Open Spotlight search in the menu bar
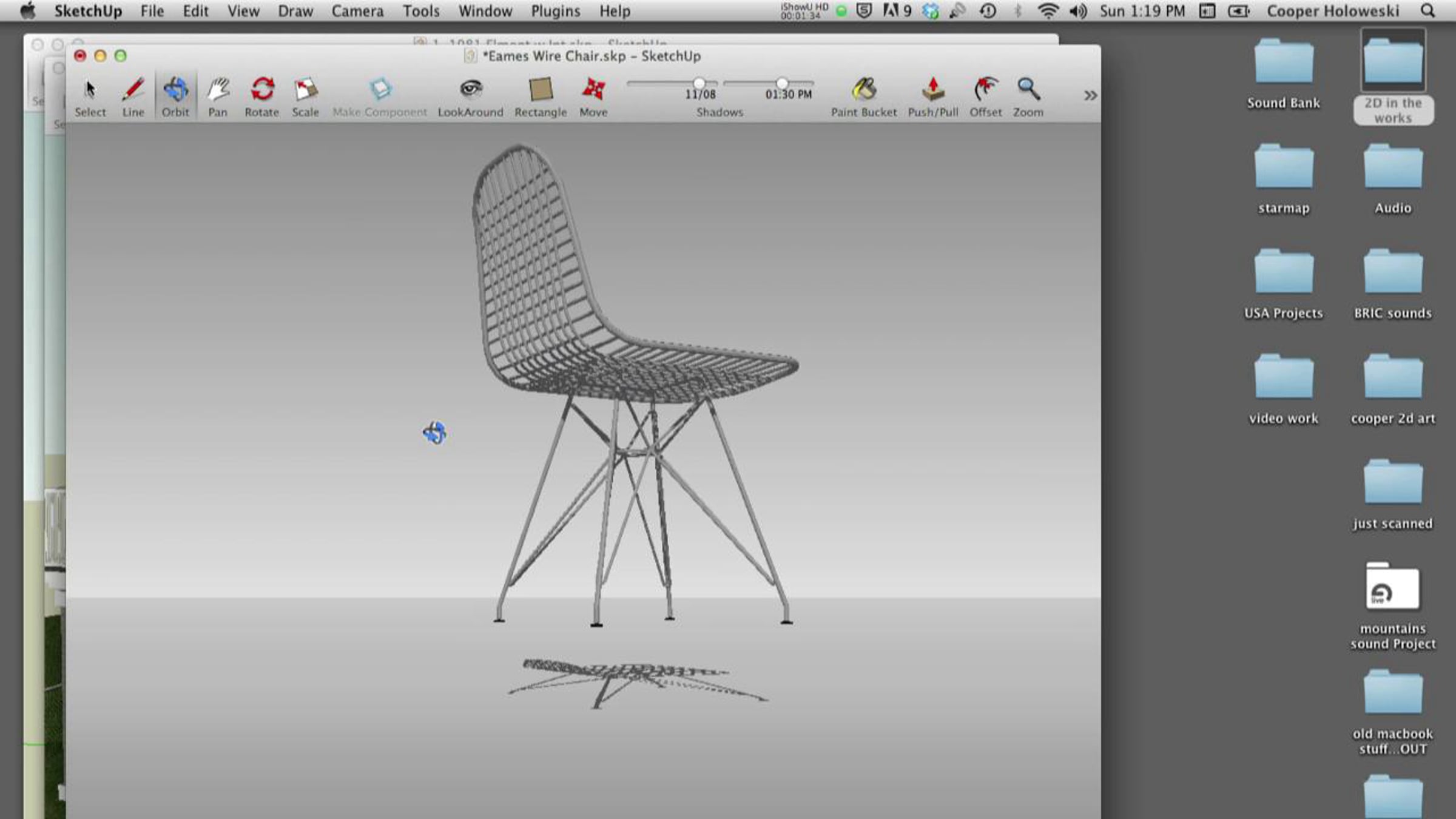Screen dimensions: 1456x819 [1427, 11]
